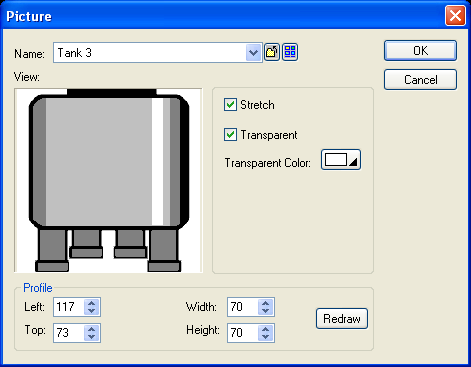Toggle the Stretch checkbox
This screenshot has width=471, height=367.
pos(230,105)
